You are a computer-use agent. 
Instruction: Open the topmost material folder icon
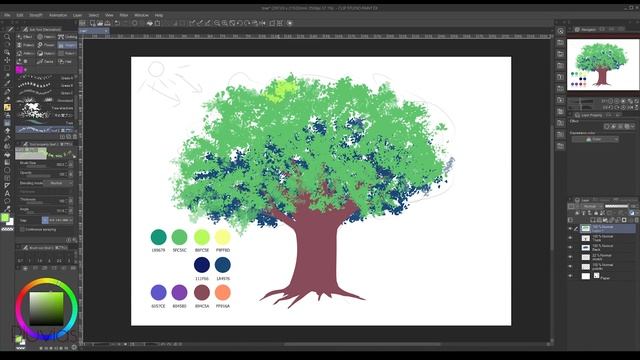pos(560,42)
